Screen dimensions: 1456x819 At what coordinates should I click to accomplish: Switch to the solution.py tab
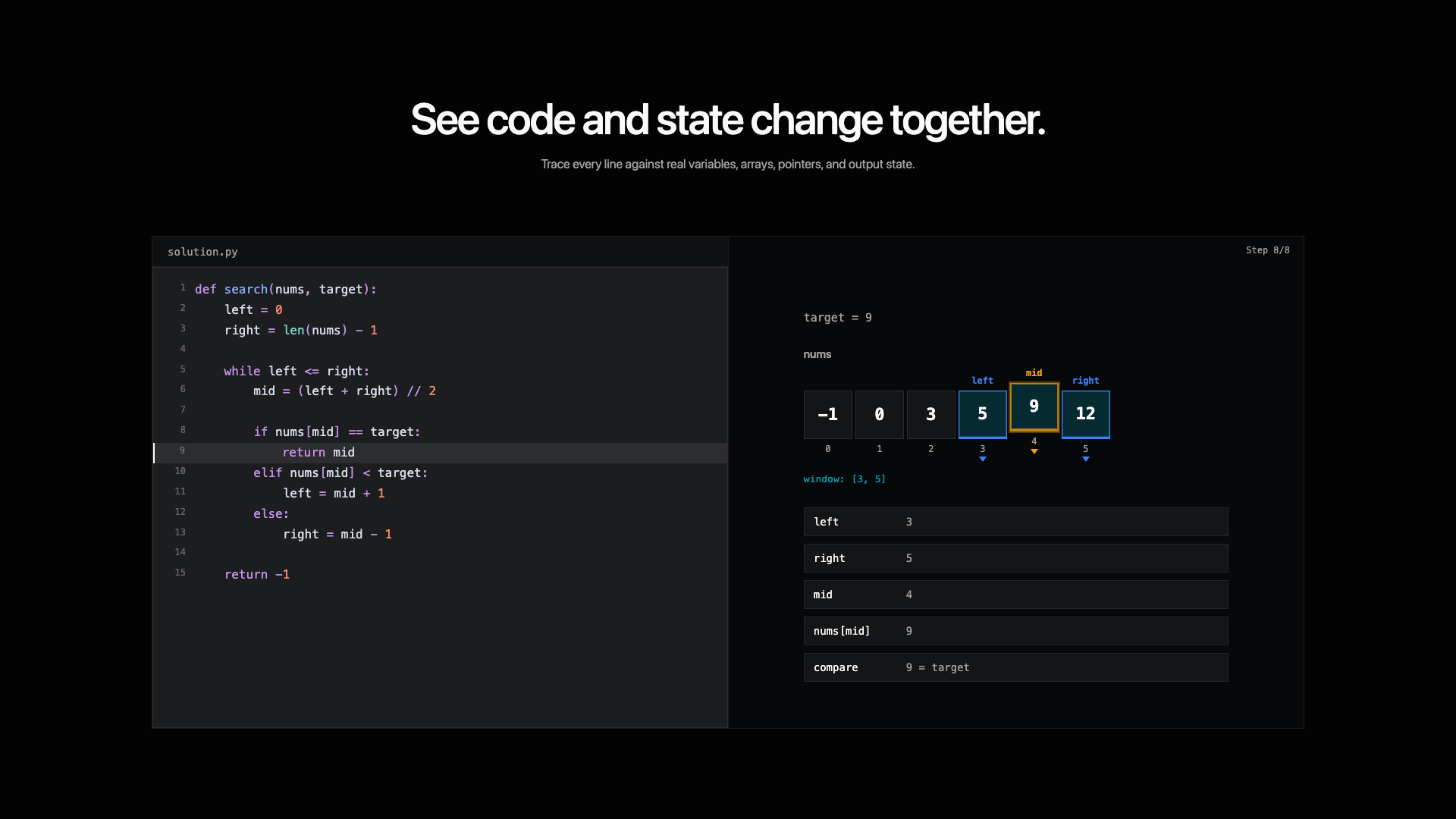point(202,252)
